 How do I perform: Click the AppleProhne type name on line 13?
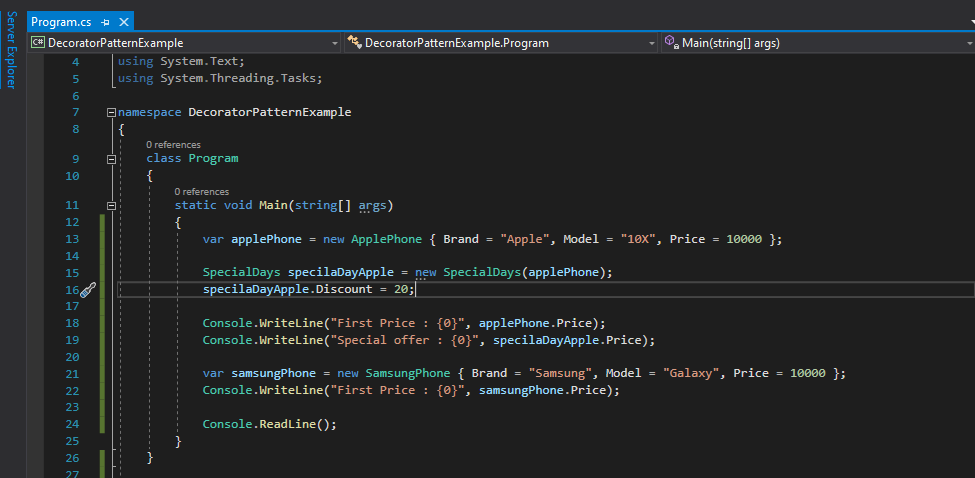click(x=386, y=239)
